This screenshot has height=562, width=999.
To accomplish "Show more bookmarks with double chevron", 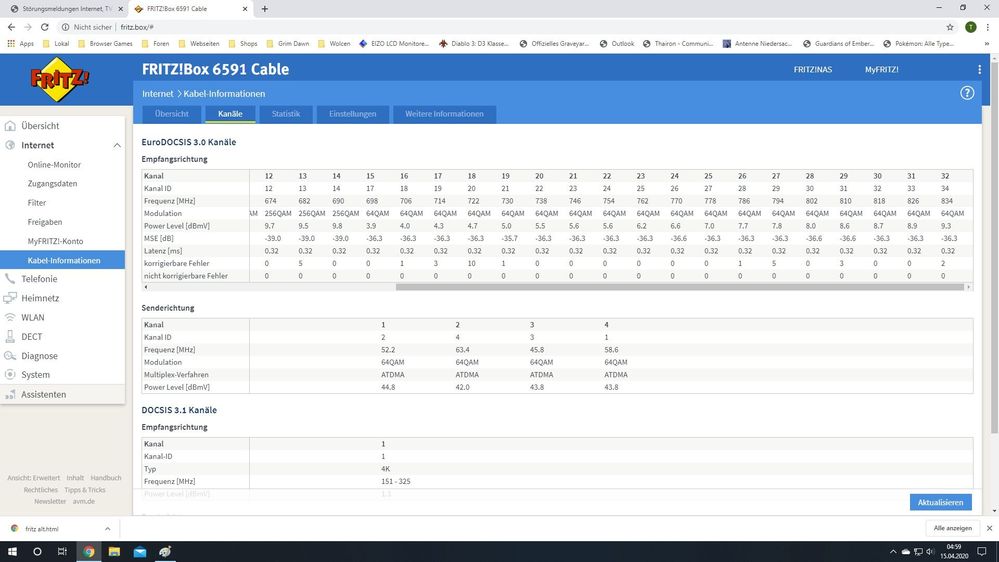I will [x=987, y=43].
